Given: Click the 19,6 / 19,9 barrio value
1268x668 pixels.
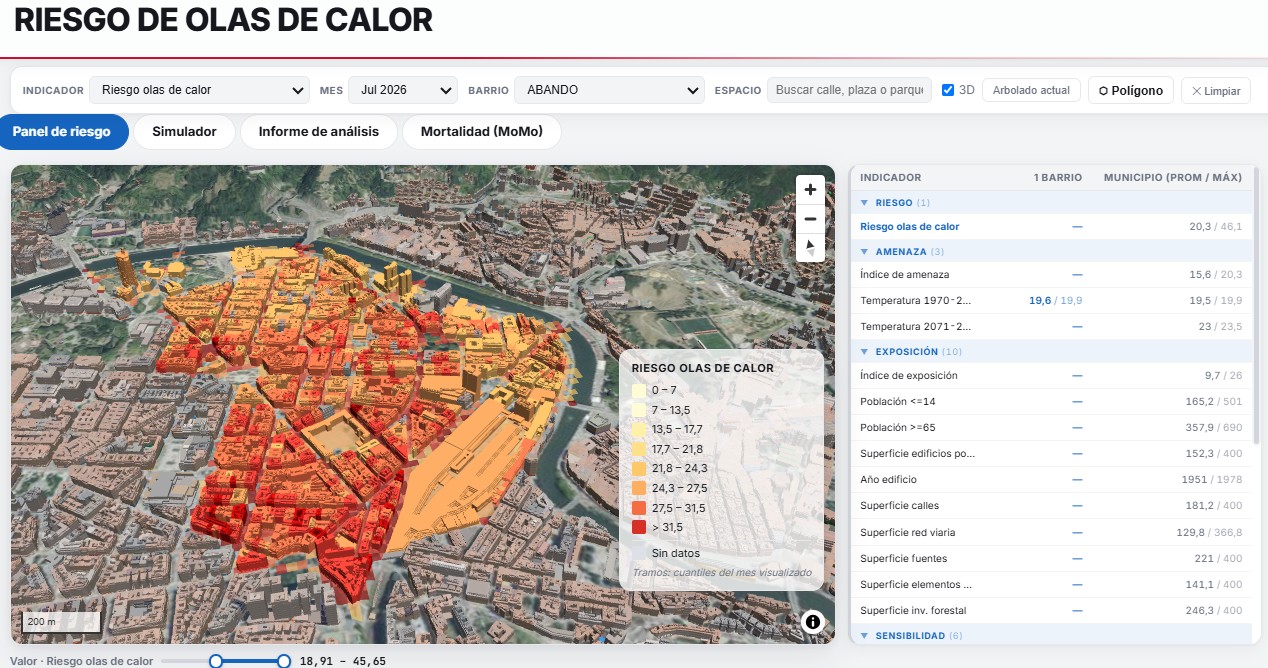Looking at the screenshot, I should click(1055, 300).
